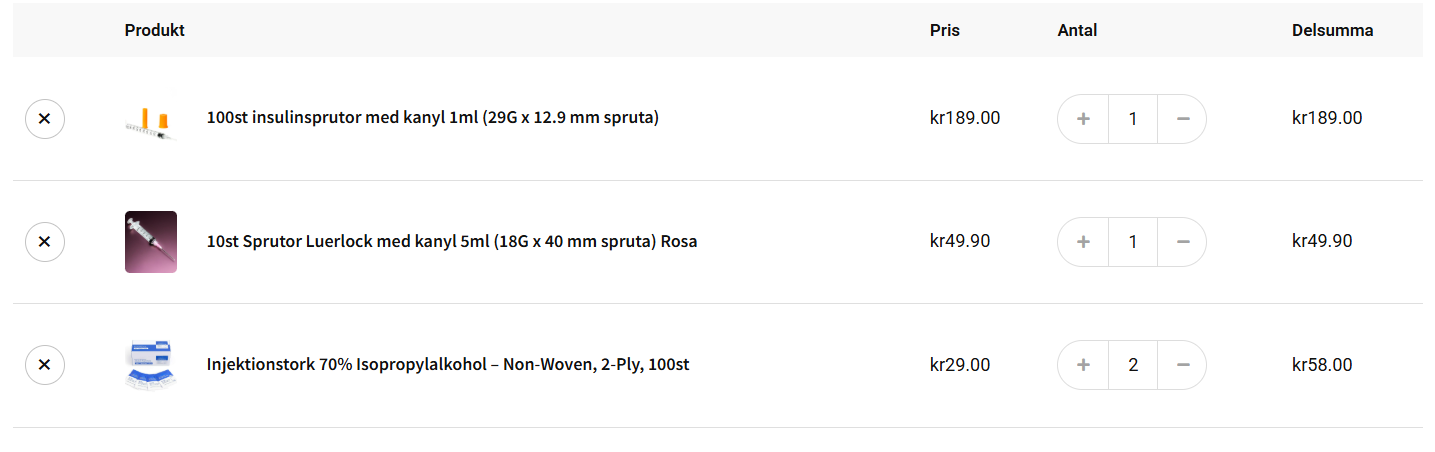Increase quantity of Sprutor Luerlock 5ml
The image size is (1435, 452).
[1083, 242]
